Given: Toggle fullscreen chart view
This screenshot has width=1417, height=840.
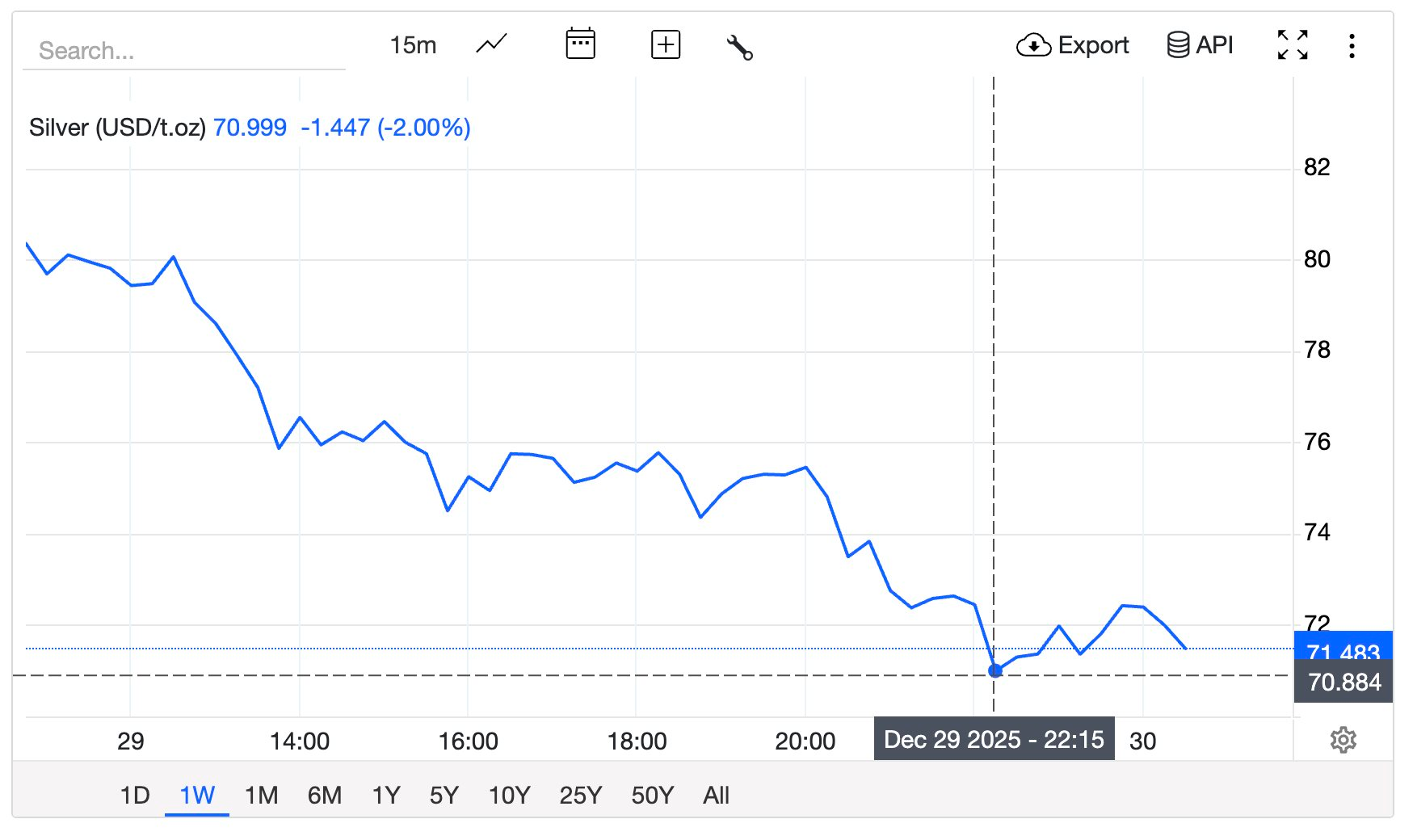Looking at the screenshot, I should pyautogui.click(x=1293, y=45).
